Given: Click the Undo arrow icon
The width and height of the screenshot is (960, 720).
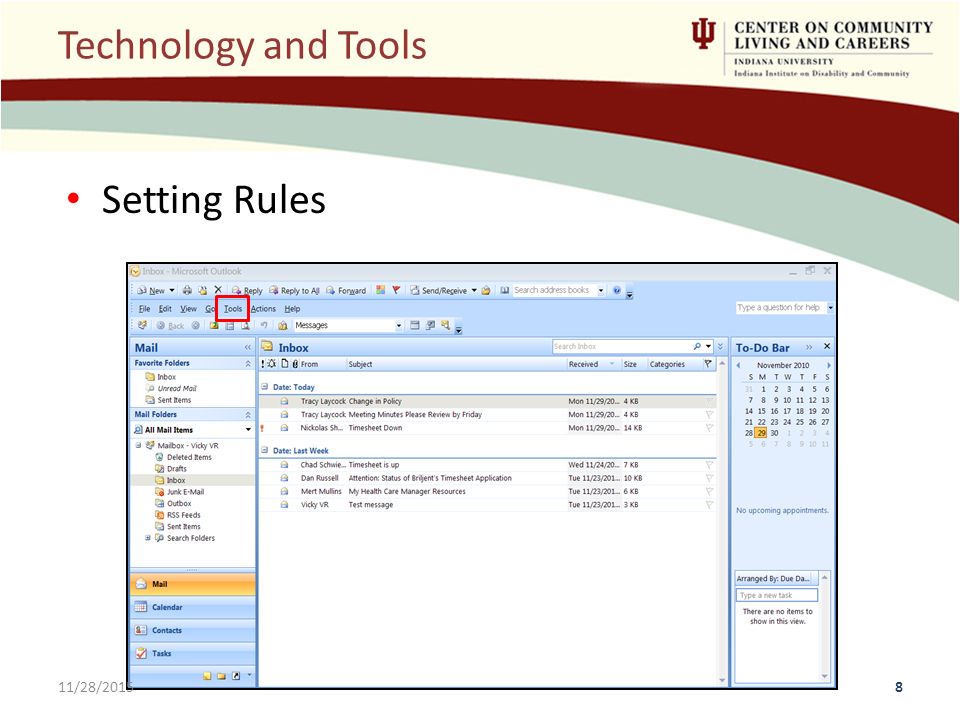Looking at the screenshot, I should 264,325.
